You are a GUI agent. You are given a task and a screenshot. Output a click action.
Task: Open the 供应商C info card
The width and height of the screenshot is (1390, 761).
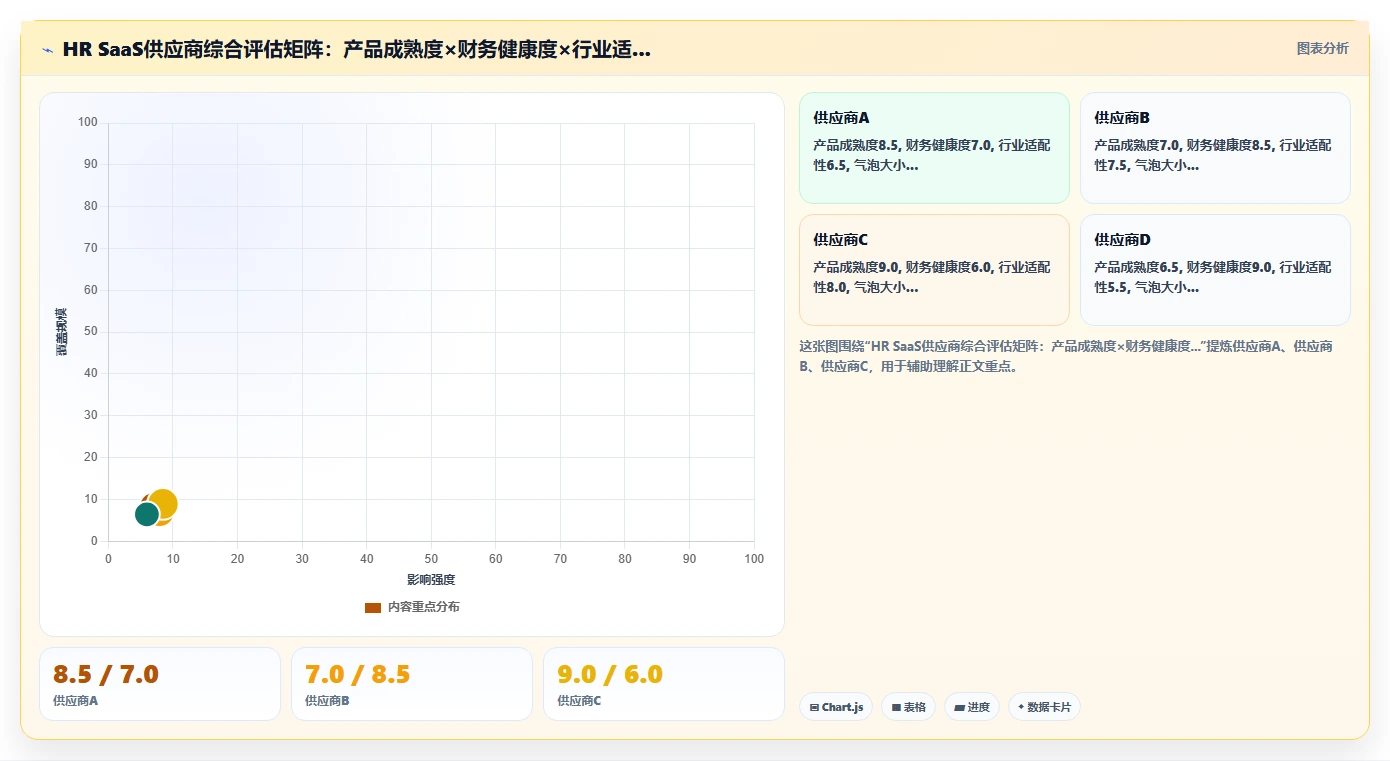934,270
